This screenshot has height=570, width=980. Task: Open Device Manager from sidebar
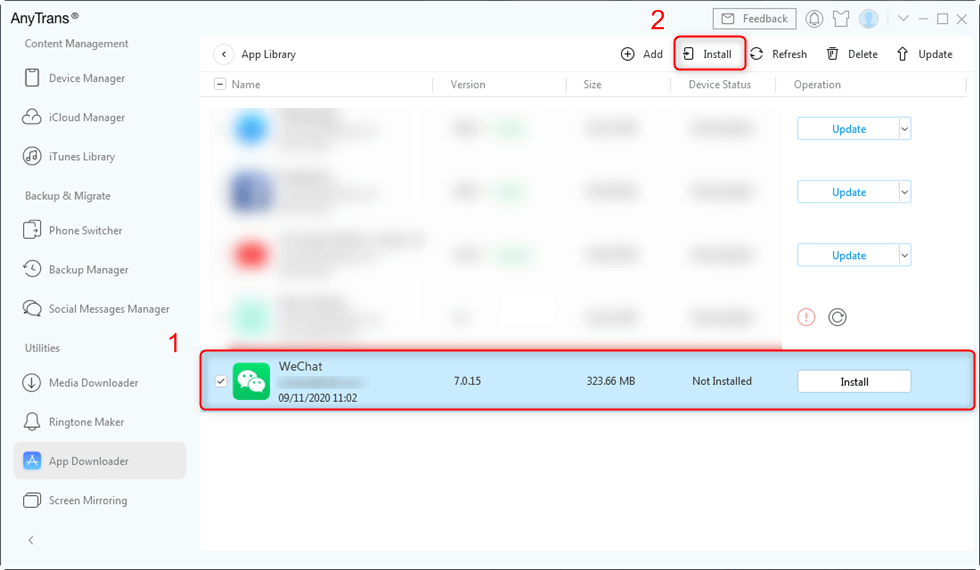click(74, 78)
